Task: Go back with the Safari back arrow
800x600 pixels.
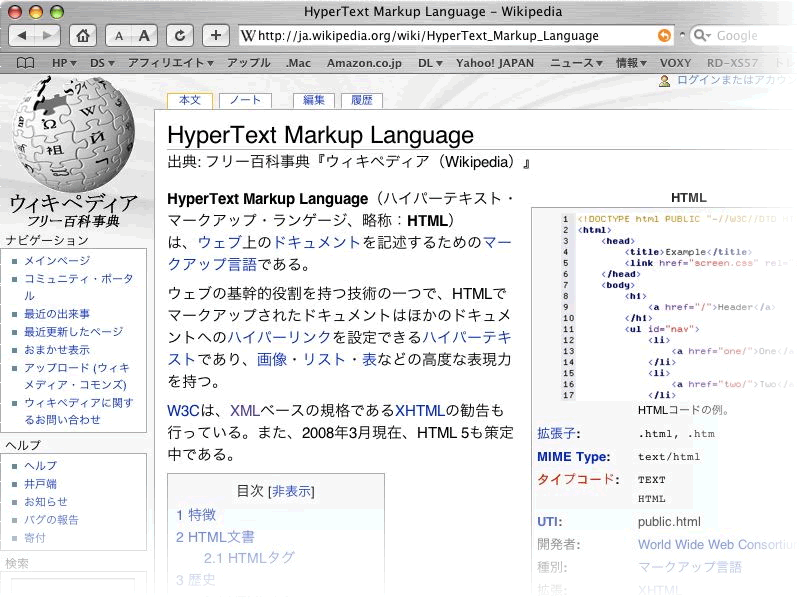Action: pos(21,36)
